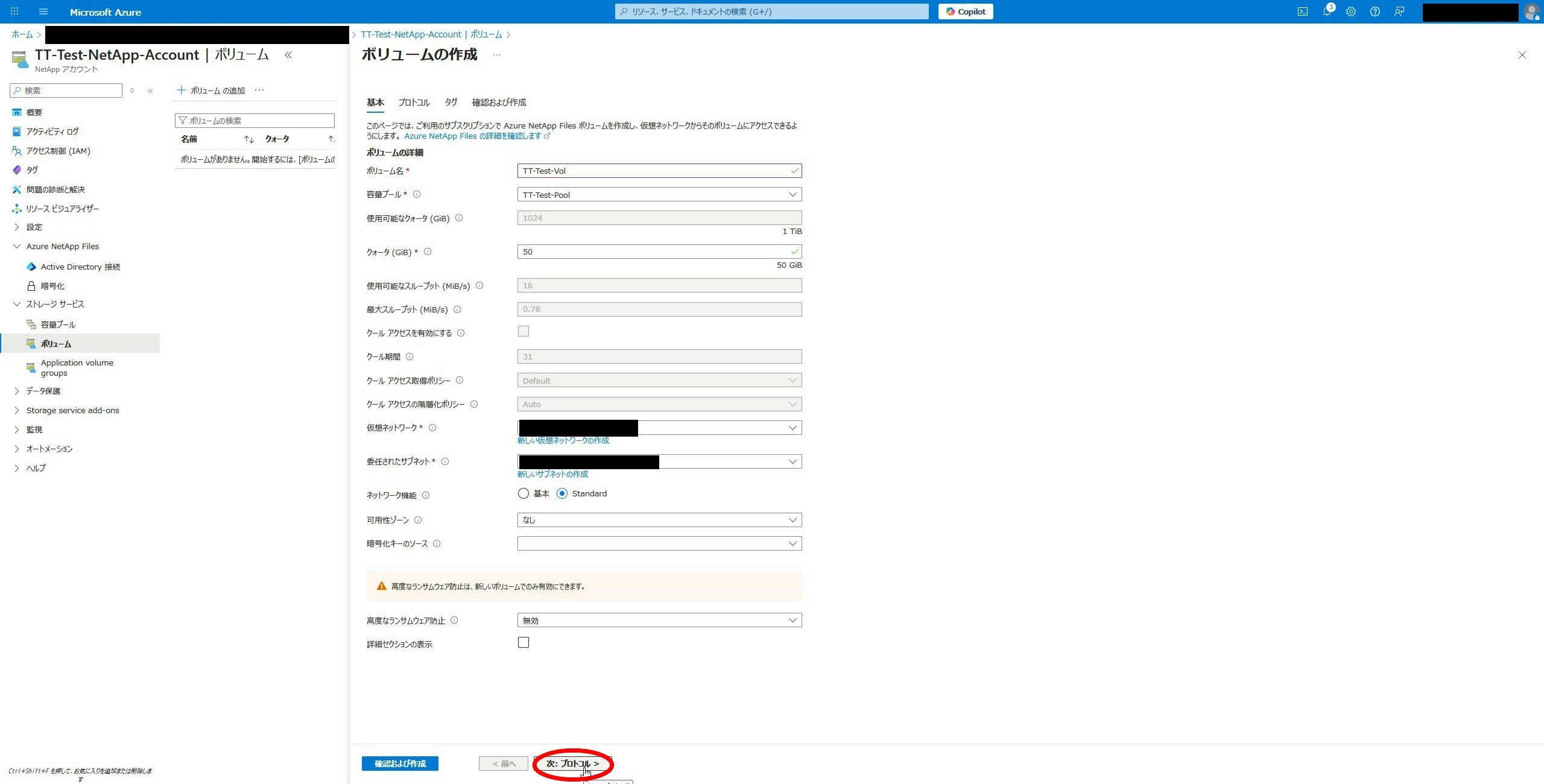
Task: Click the 次: プロトコル button
Action: (572, 763)
